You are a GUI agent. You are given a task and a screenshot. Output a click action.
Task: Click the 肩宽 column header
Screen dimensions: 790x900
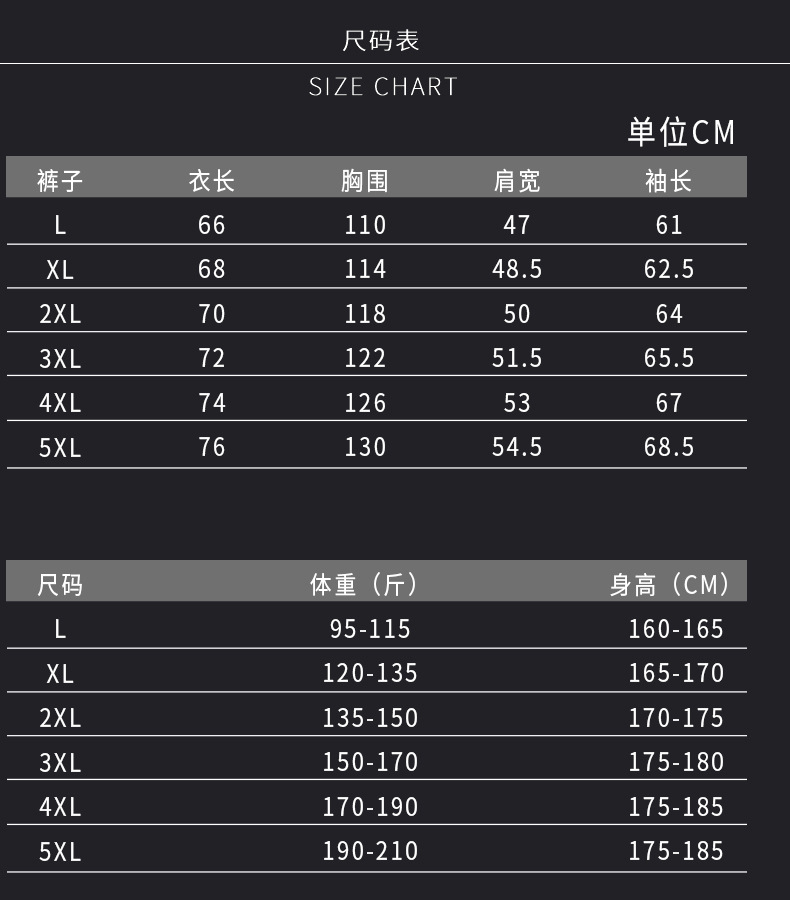pos(517,181)
